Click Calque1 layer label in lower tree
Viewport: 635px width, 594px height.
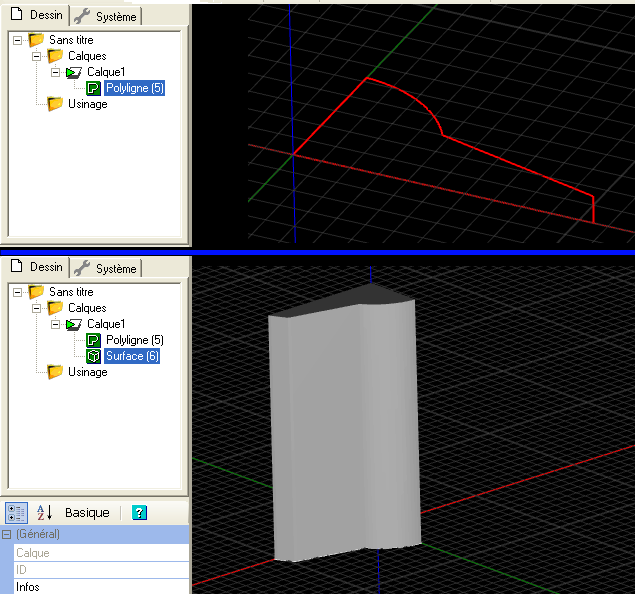pos(106,324)
